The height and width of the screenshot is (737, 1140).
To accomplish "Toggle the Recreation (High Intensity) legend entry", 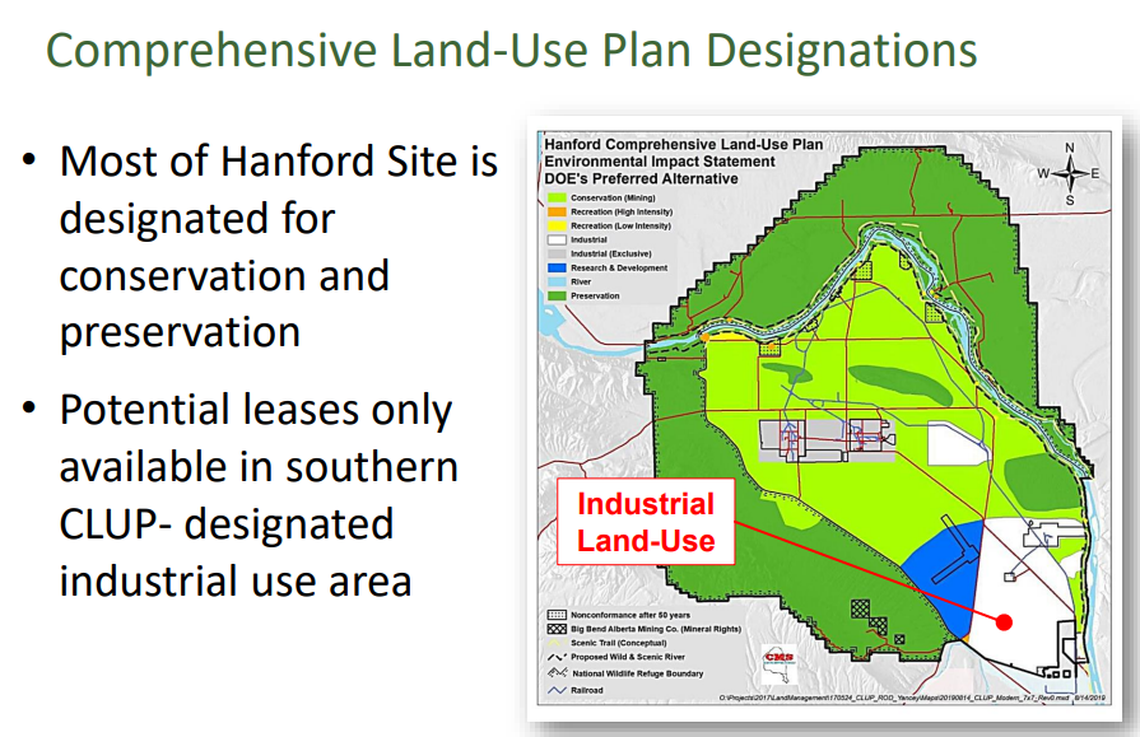I will tap(557, 211).
